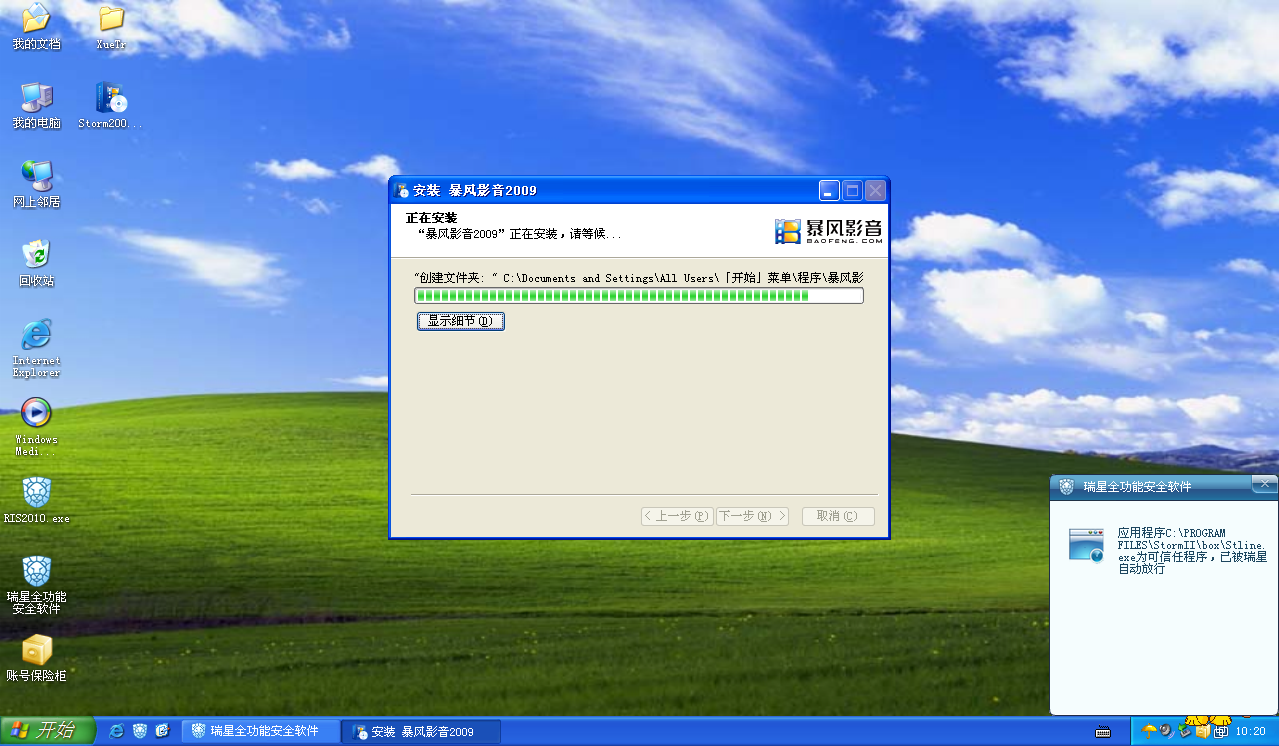
Task: Select the Internet Explorer desktop icon
Action: click(x=36, y=348)
